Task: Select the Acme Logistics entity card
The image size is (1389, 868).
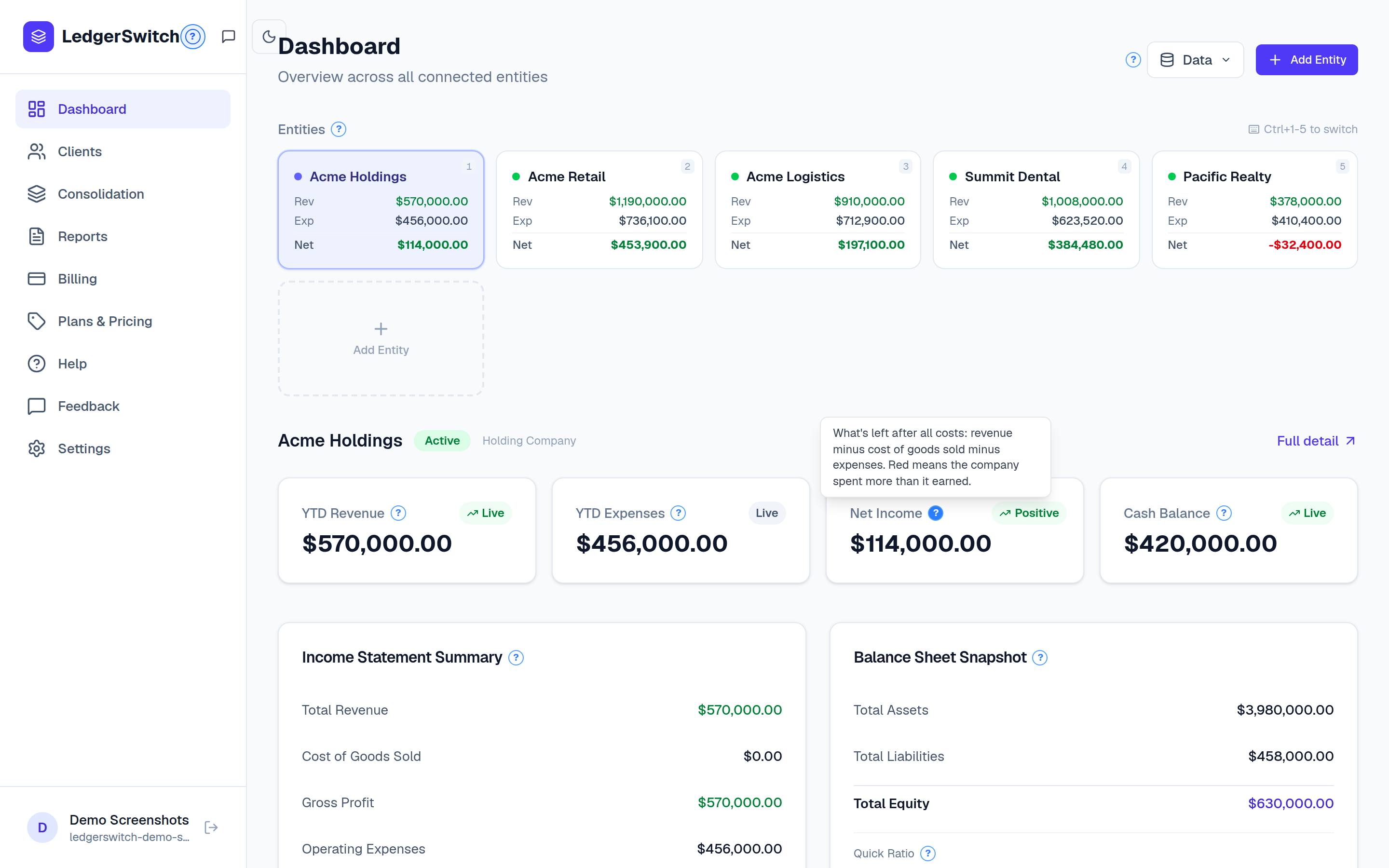Action: (x=818, y=210)
